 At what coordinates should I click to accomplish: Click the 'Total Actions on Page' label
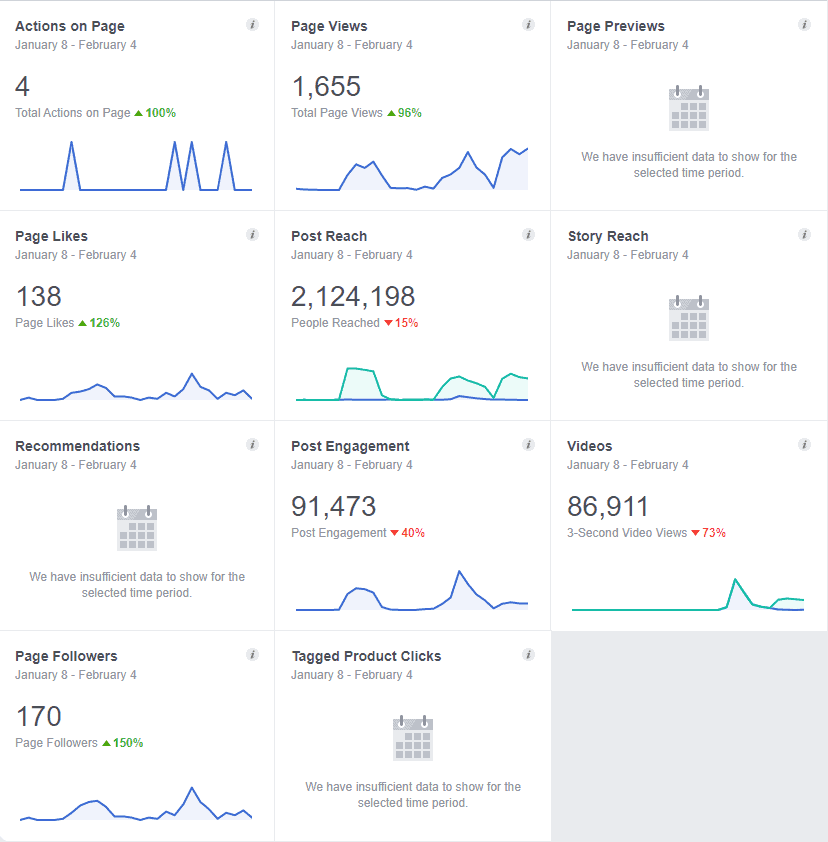[72, 113]
